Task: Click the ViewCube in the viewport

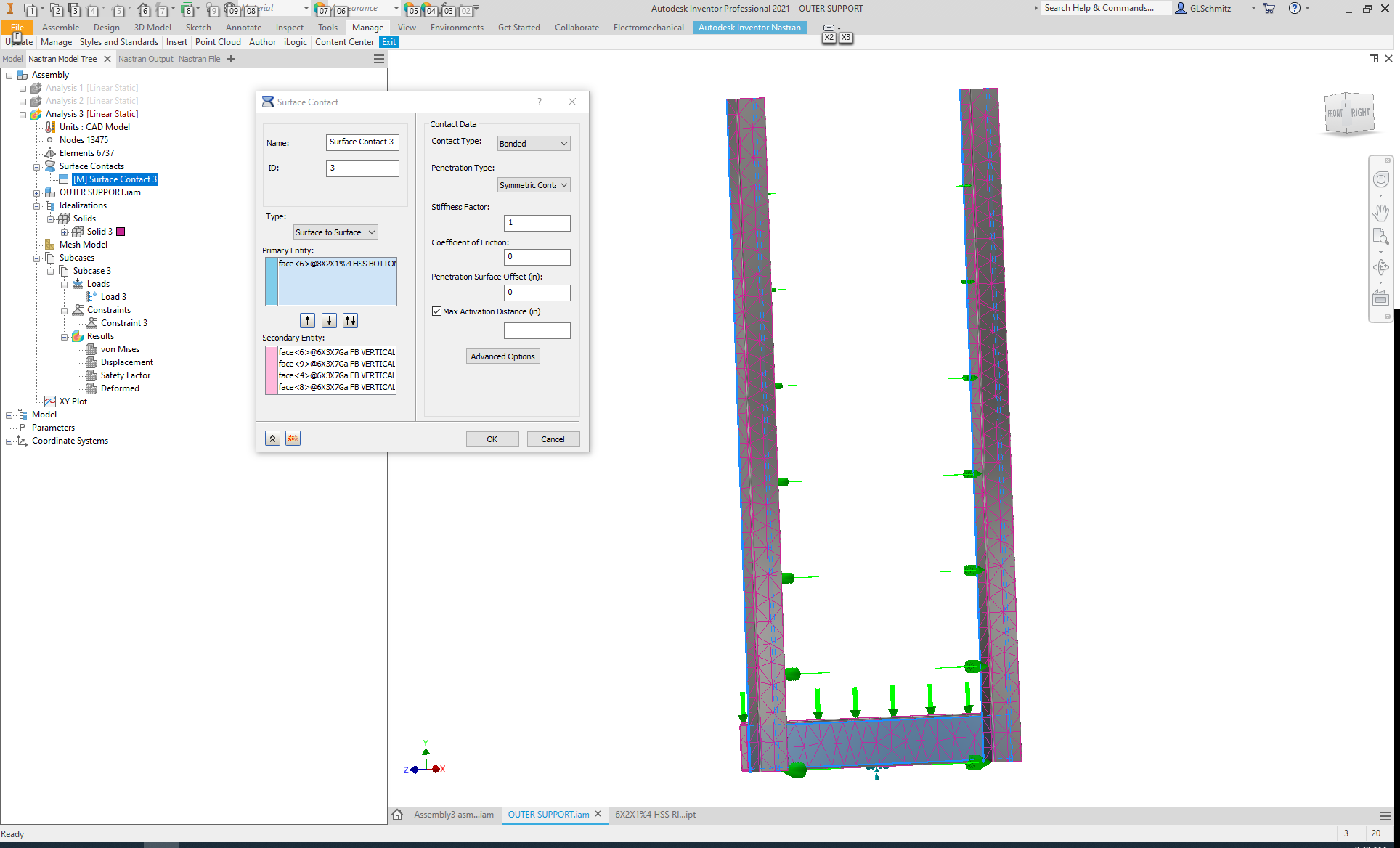Action: pyautogui.click(x=1349, y=113)
